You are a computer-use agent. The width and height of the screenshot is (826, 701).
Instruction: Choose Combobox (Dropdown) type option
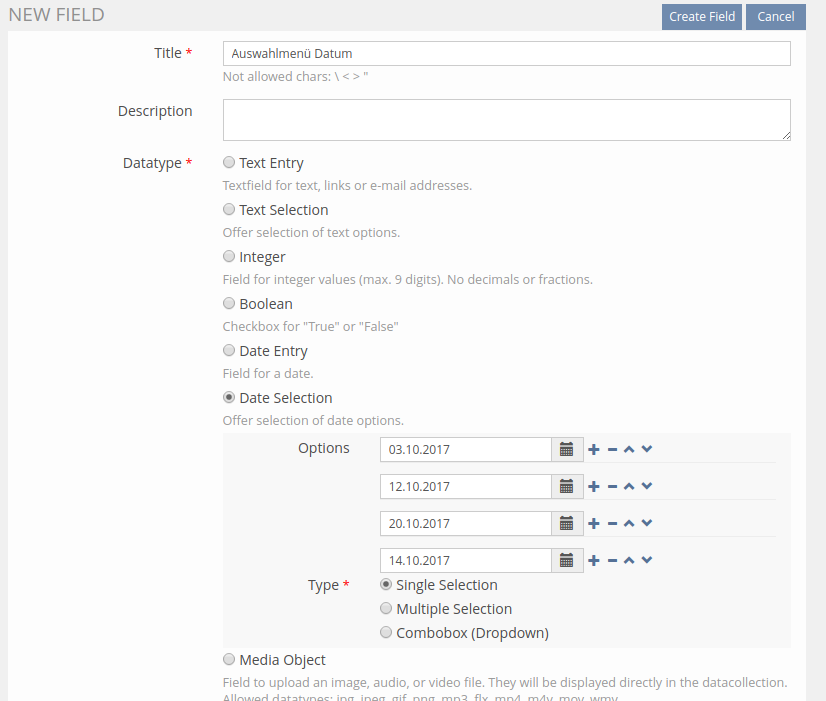point(386,633)
